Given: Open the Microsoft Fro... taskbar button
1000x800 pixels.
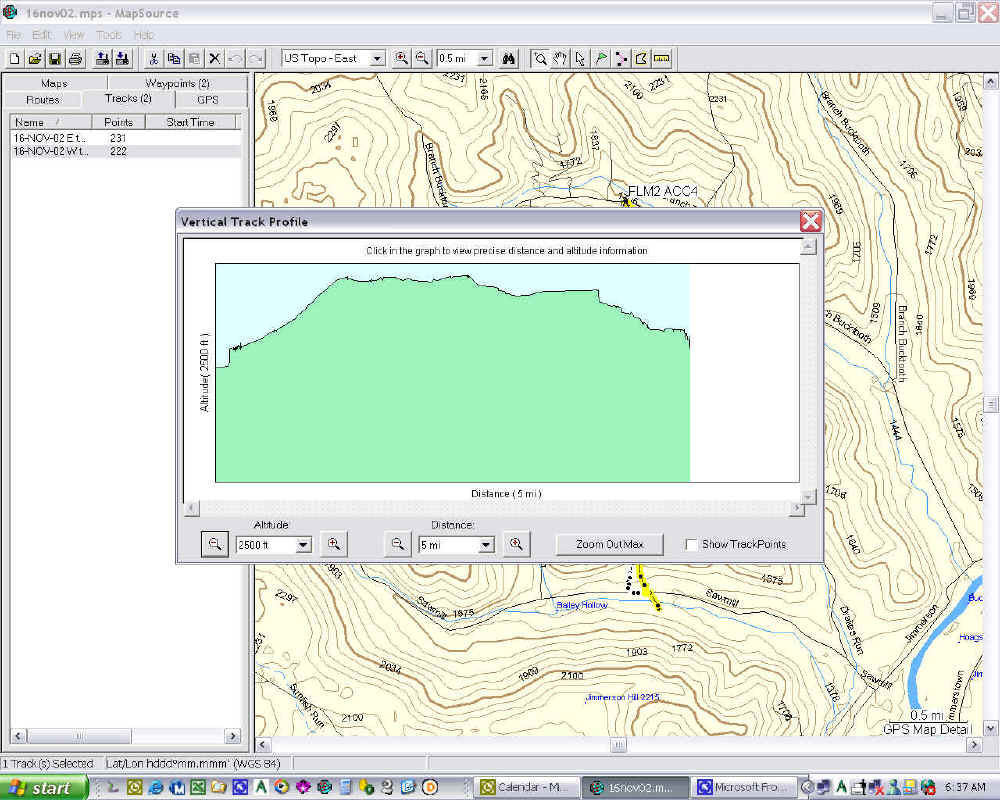Looking at the screenshot, I should coord(745,787).
